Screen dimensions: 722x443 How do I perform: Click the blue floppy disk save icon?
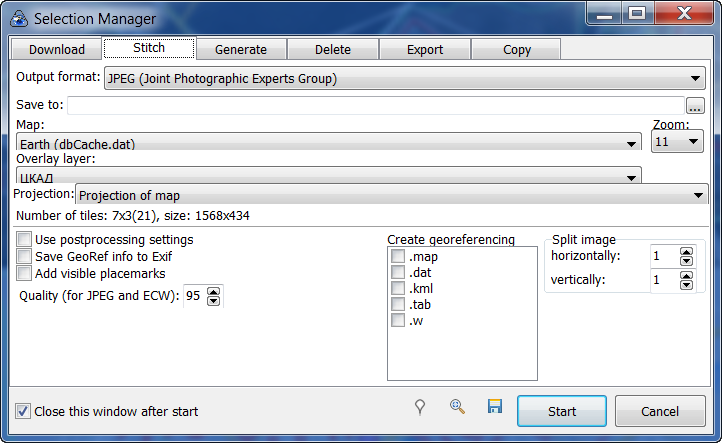click(494, 407)
